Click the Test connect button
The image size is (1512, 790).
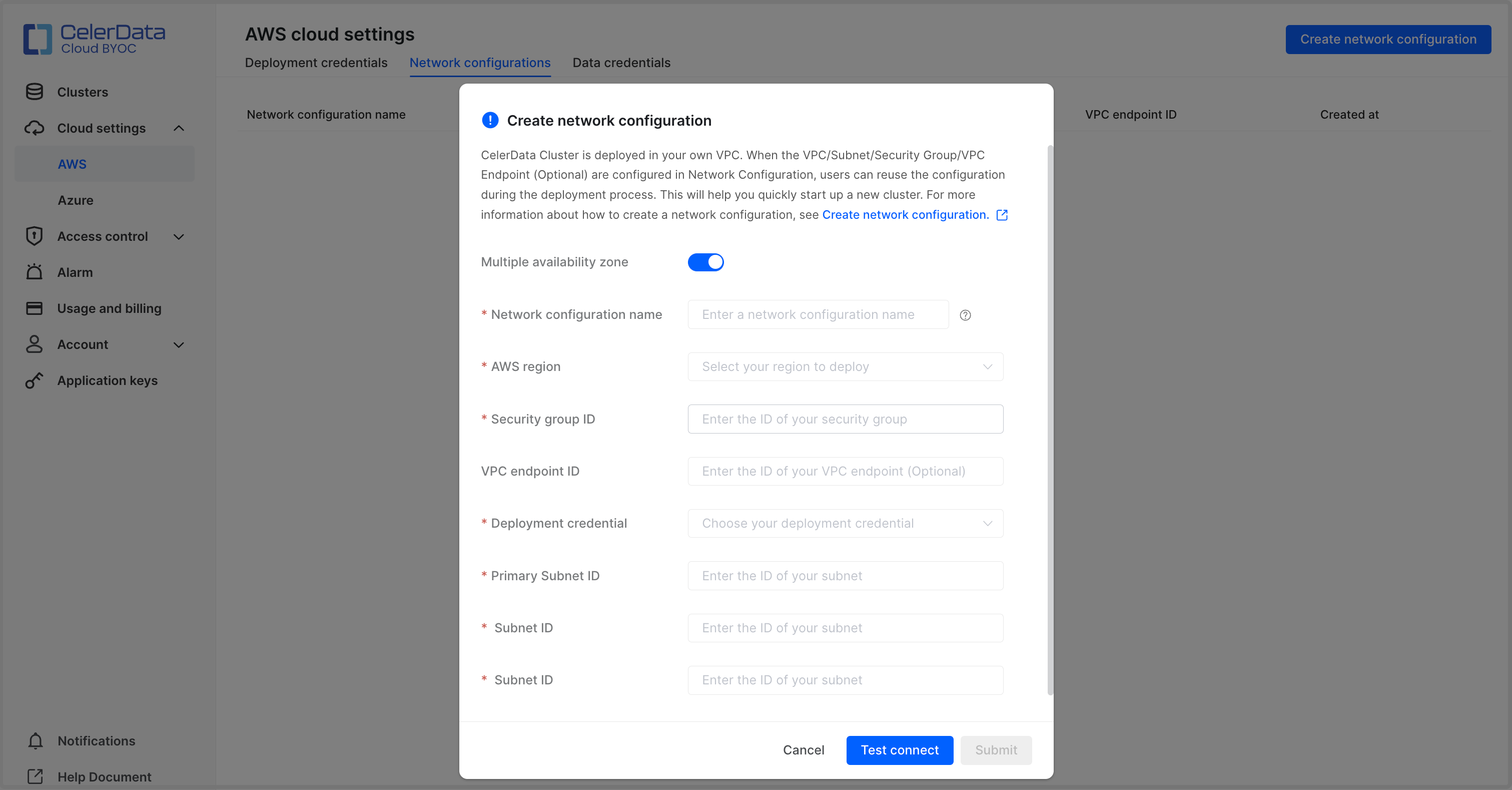click(x=899, y=750)
